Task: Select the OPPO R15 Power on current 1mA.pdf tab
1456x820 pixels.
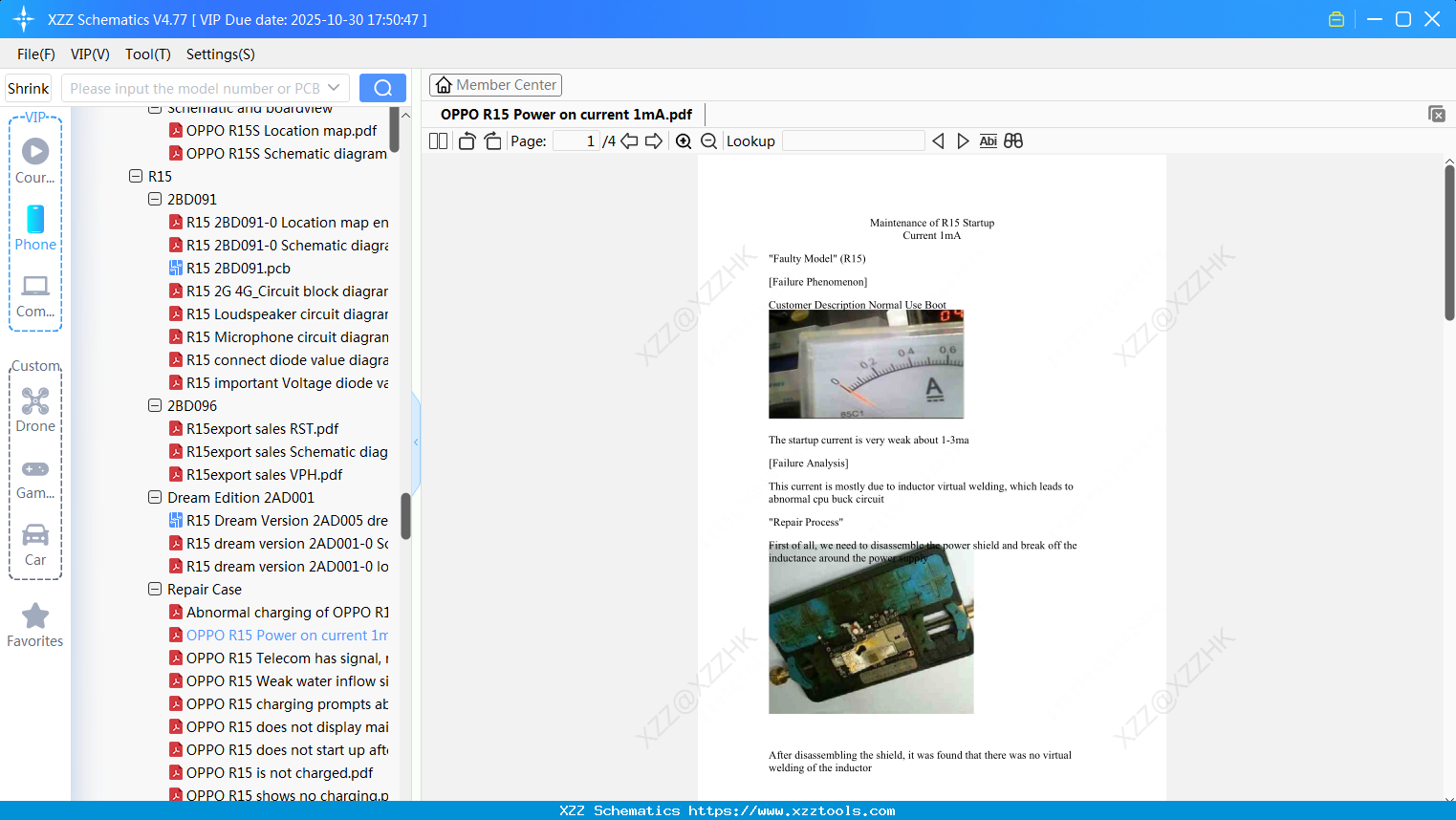Action: [x=566, y=115]
